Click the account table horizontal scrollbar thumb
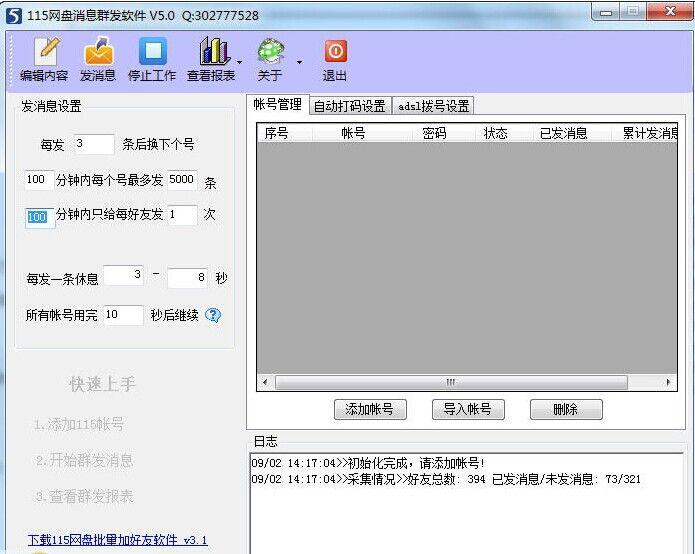The width and height of the screenshot is (695, 554). click(451, 382)
